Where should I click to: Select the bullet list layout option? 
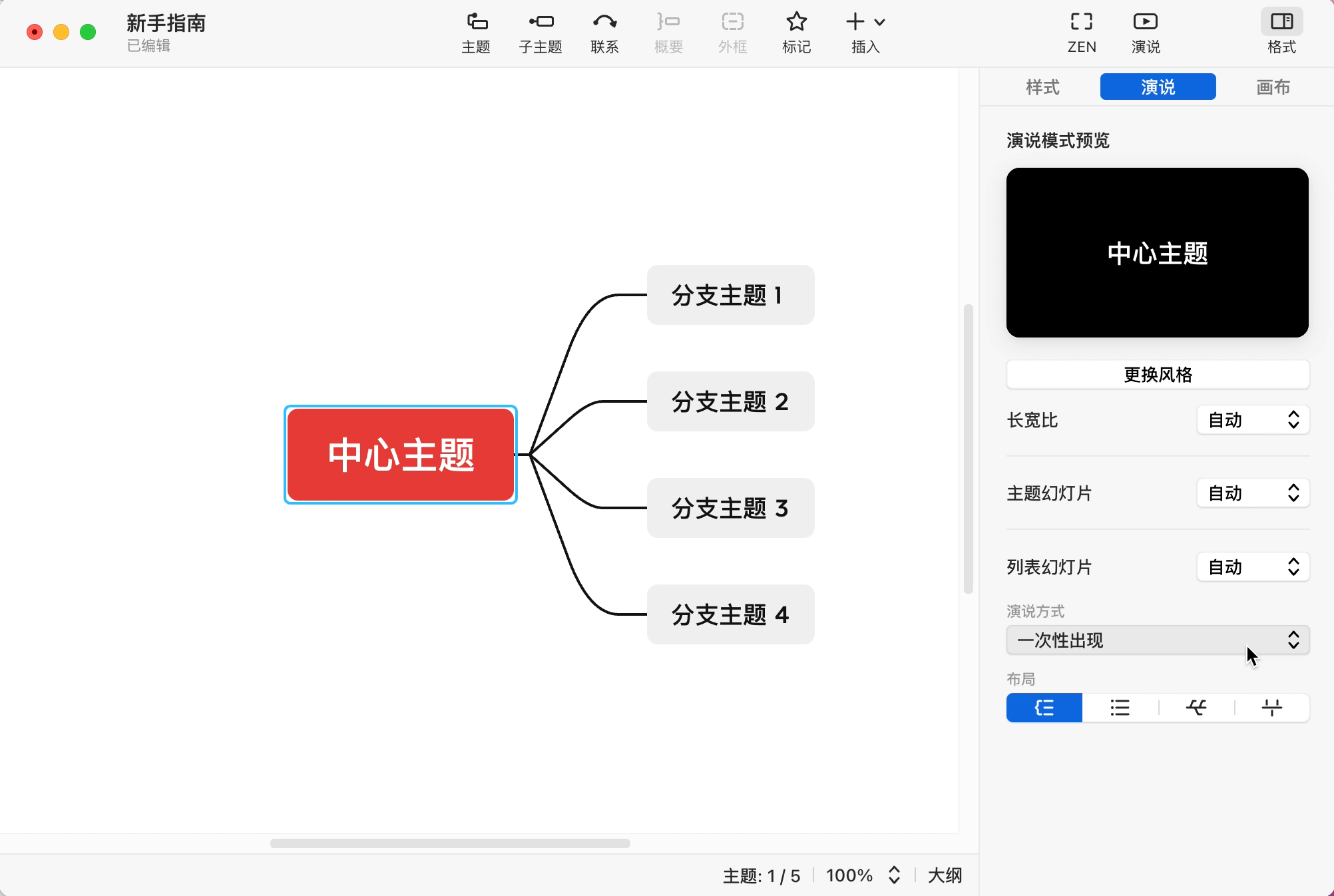point(1120,708)
